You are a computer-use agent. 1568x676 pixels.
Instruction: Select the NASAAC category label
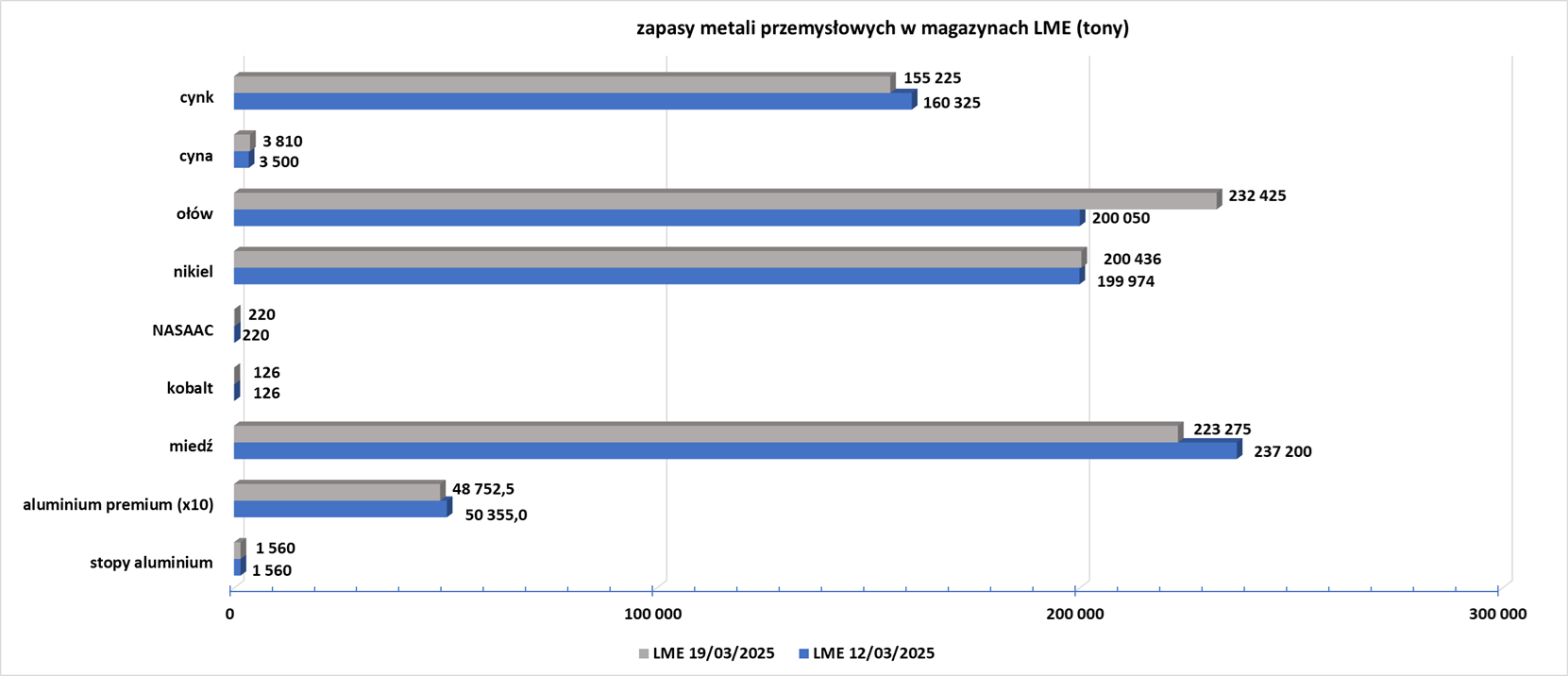pyautogui.click(x=182, y=330)
